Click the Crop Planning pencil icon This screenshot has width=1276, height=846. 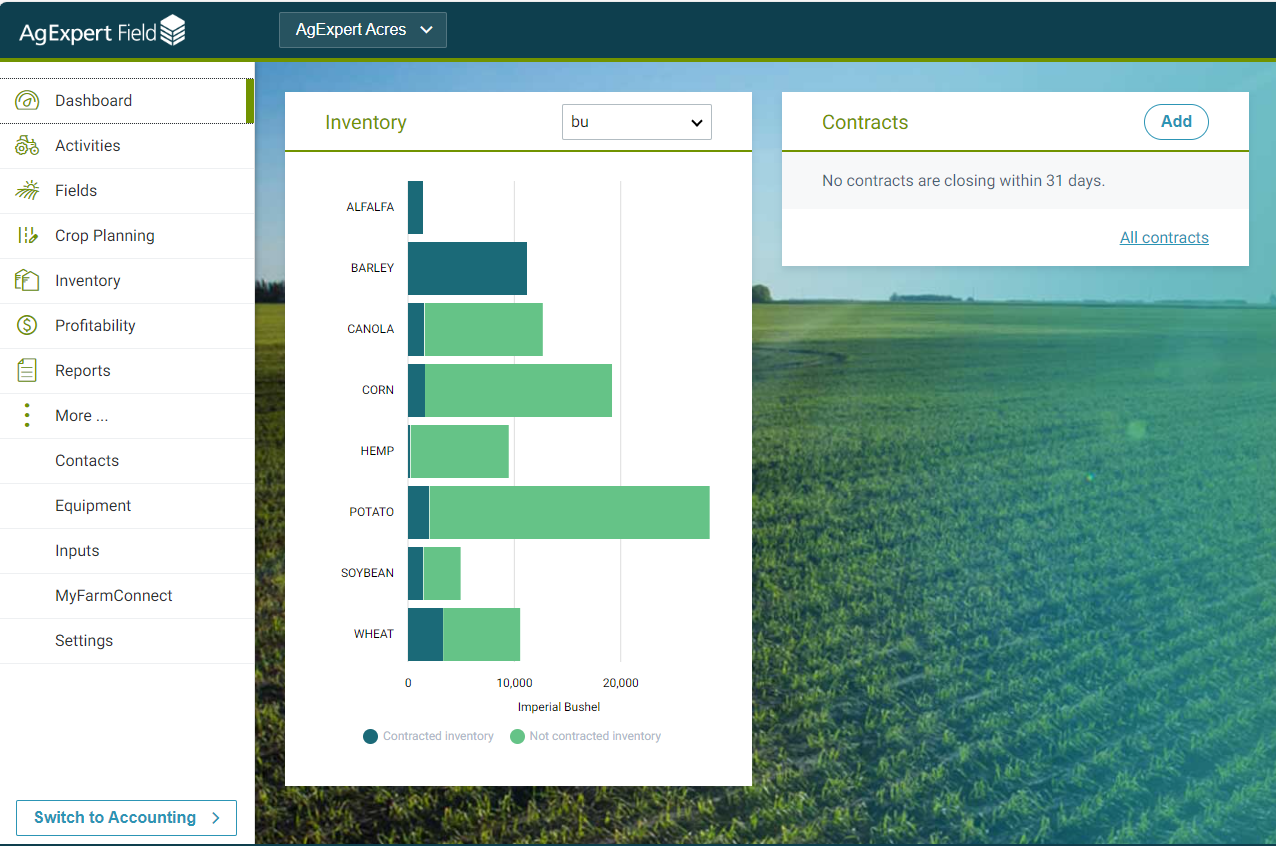click(27, 236)
